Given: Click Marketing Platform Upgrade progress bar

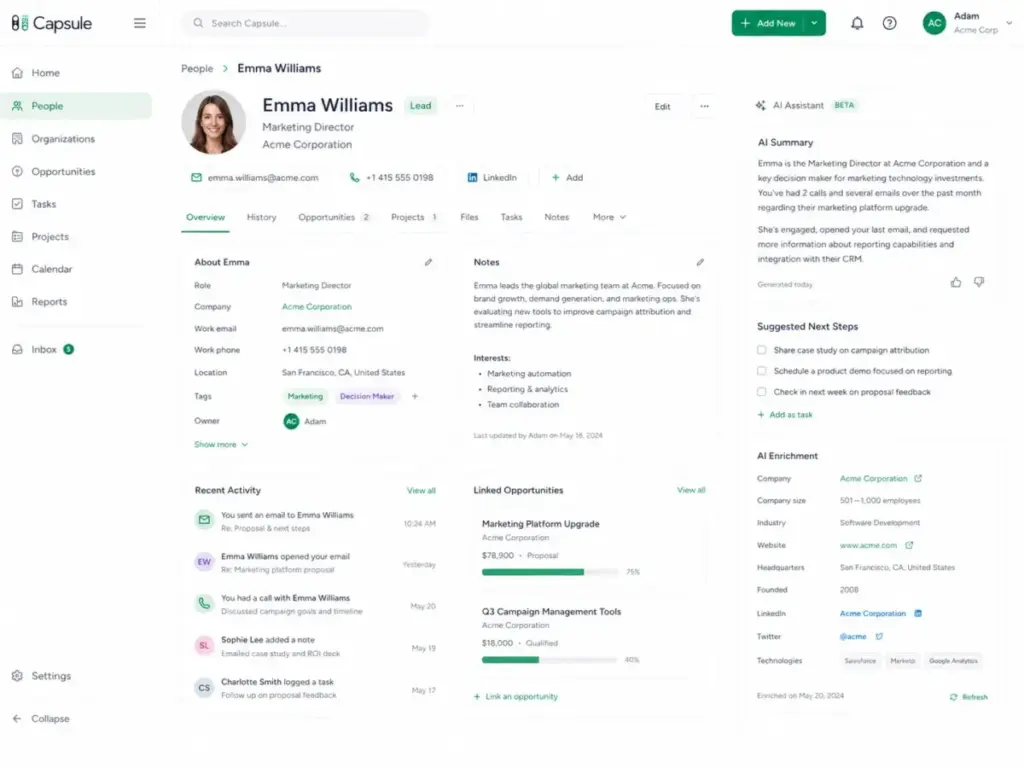Looking at the screenshot, I should [x=550, y=572].
